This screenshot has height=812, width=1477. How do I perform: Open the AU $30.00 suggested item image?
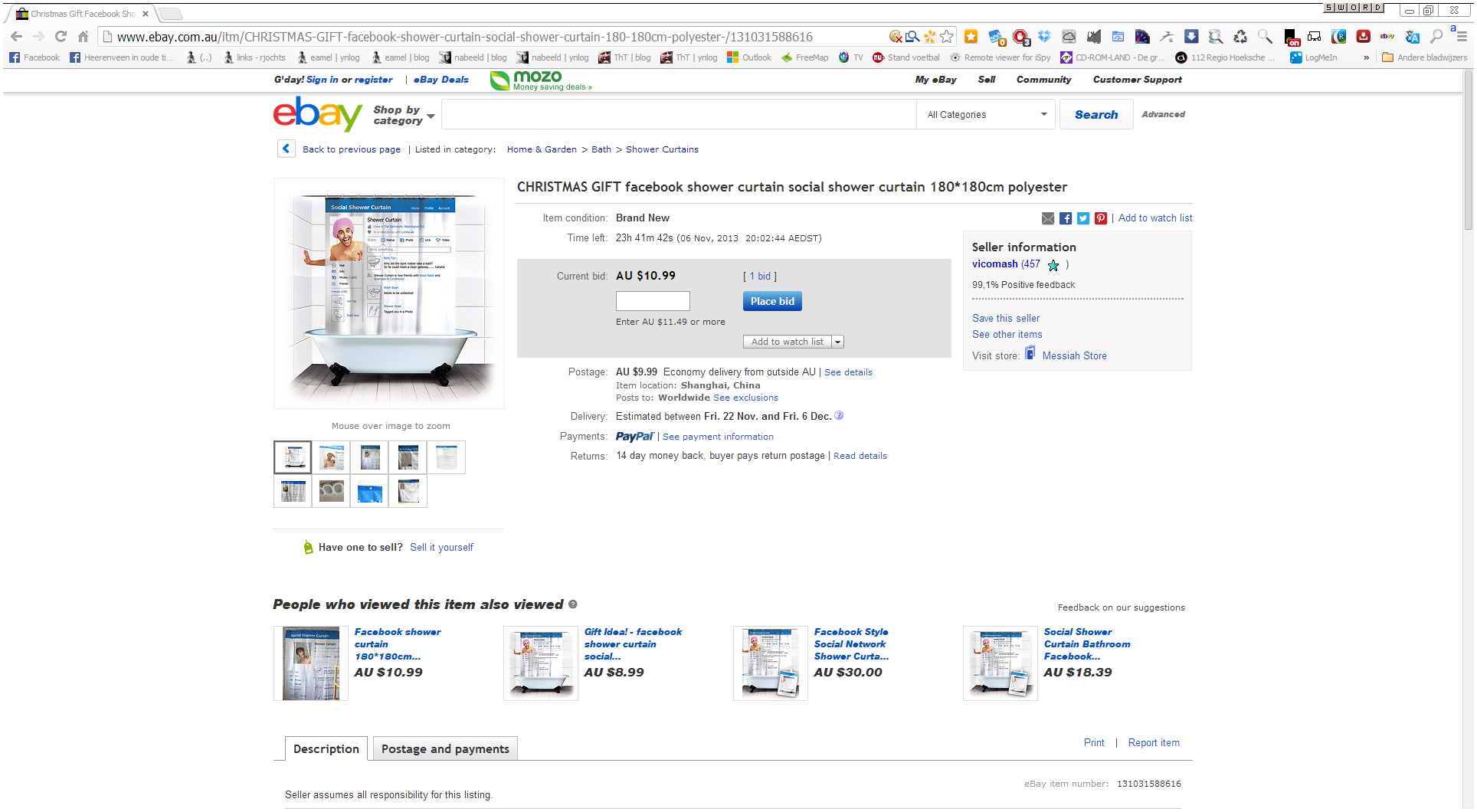click(x=770, y=663)
